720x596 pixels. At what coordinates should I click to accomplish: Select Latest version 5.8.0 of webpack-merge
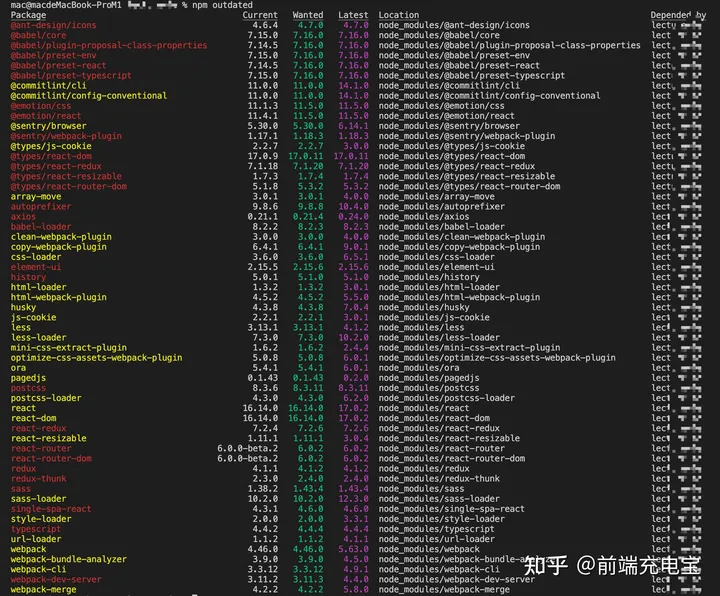(355, 591)
